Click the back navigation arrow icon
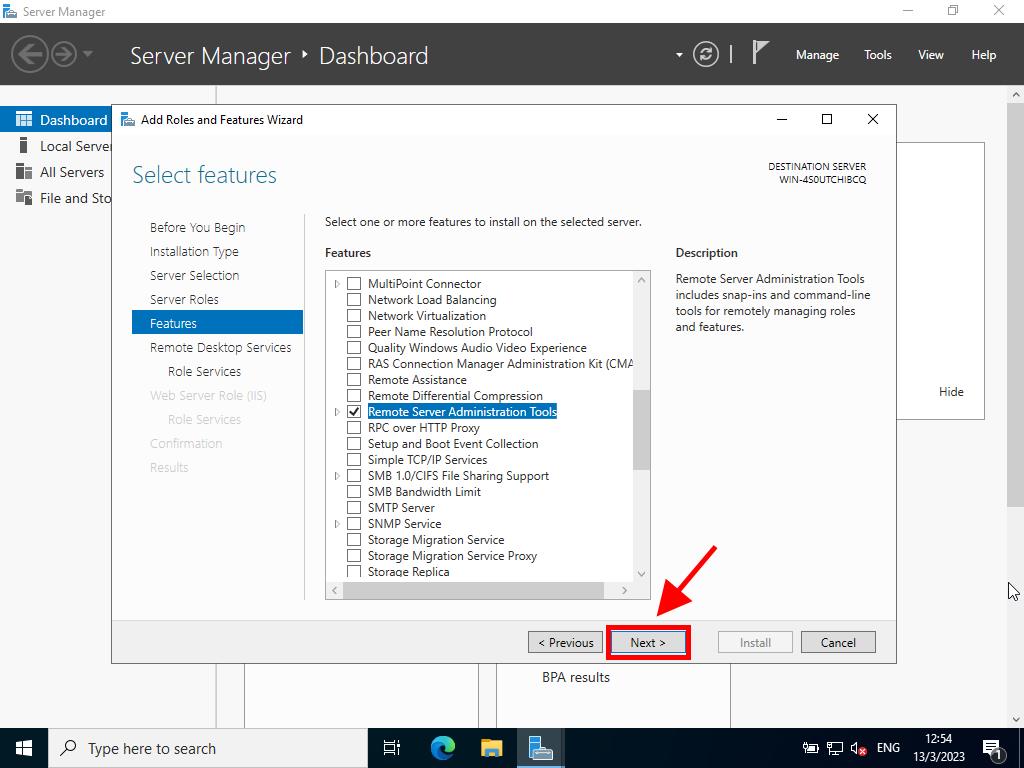Image resolution: width=1024 pixels, height=768 pixels. 30,54
